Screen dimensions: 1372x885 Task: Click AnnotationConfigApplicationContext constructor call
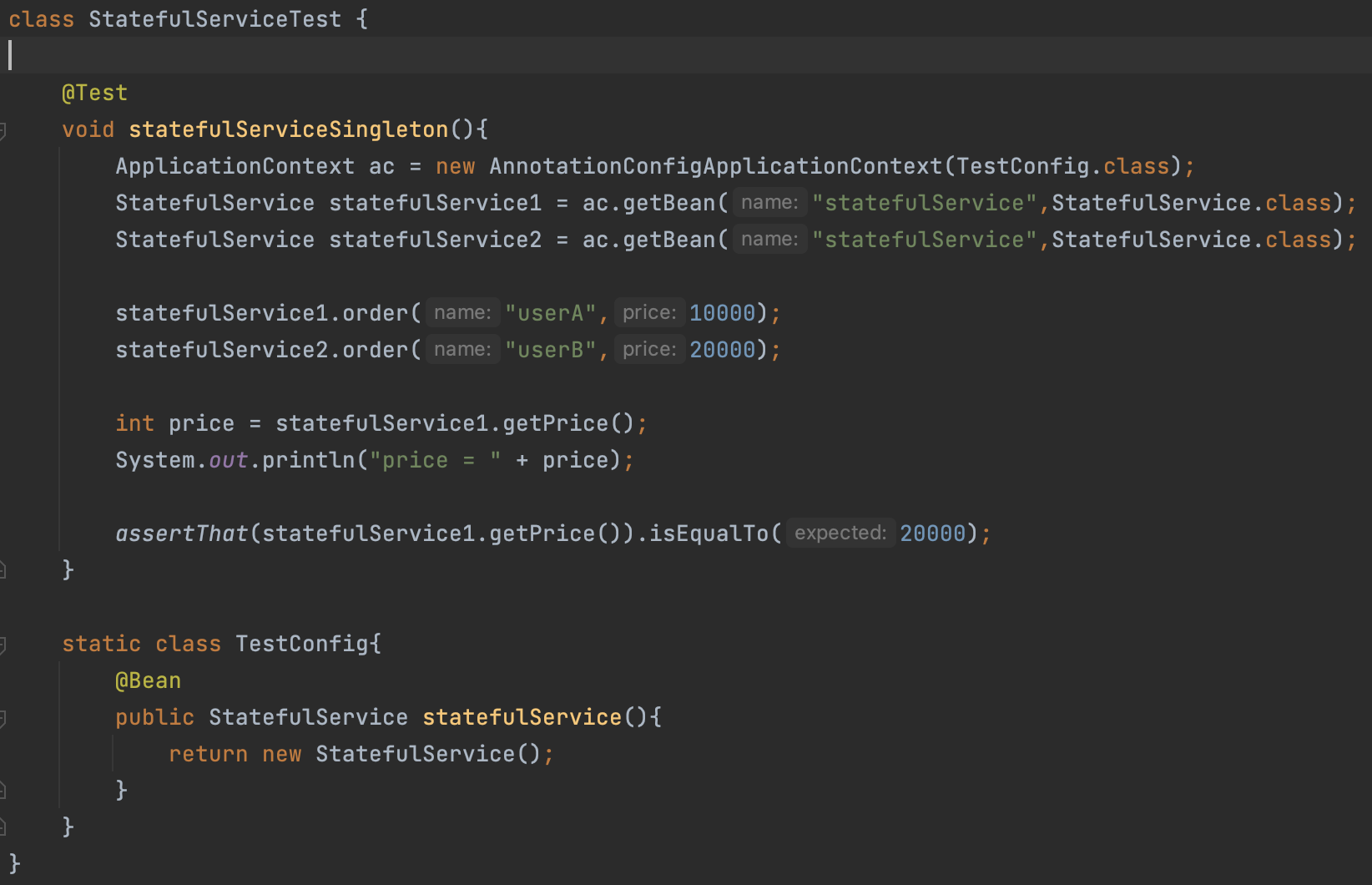coord(715,166)
